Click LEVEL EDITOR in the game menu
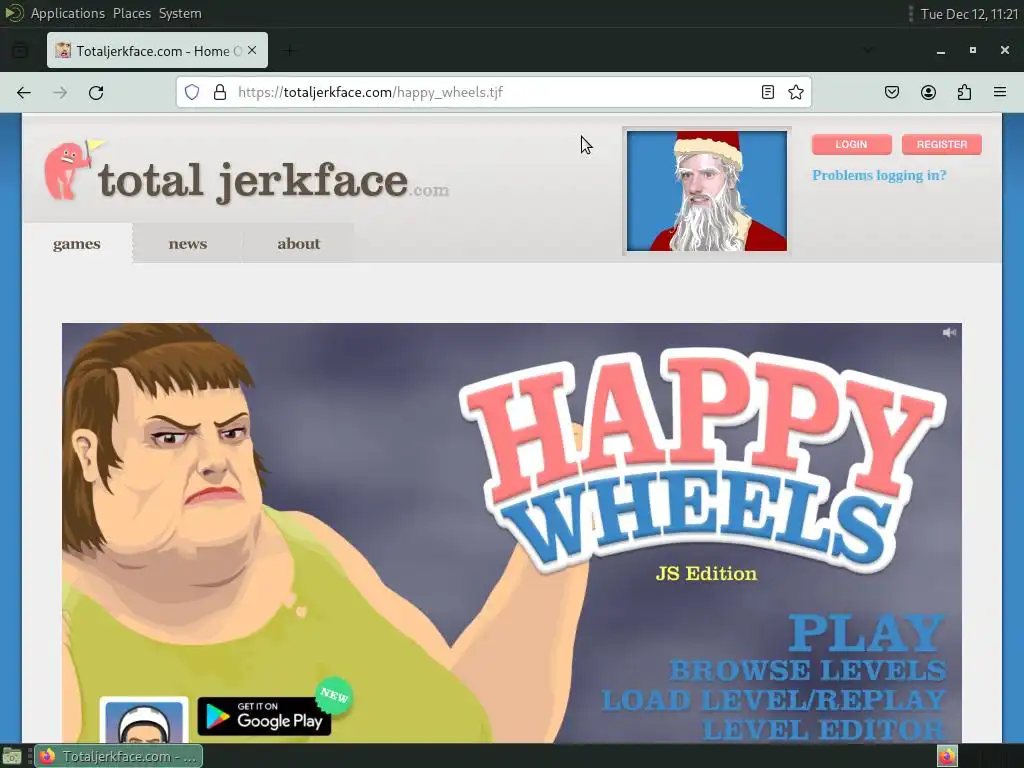1024x768 pixels. click(824, 729)
